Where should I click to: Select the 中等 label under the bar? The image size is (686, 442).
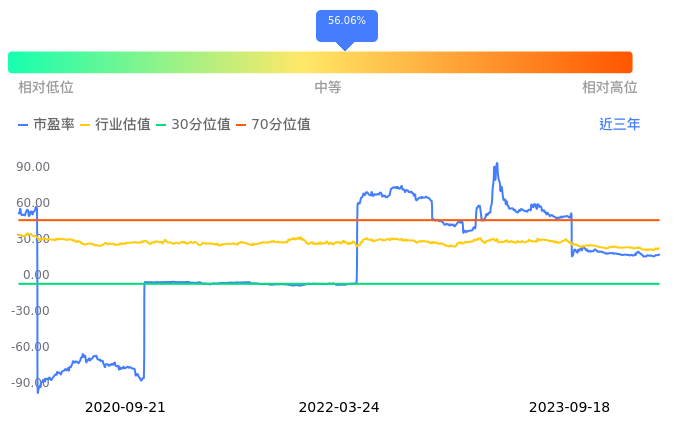click(x=328, y=88)
